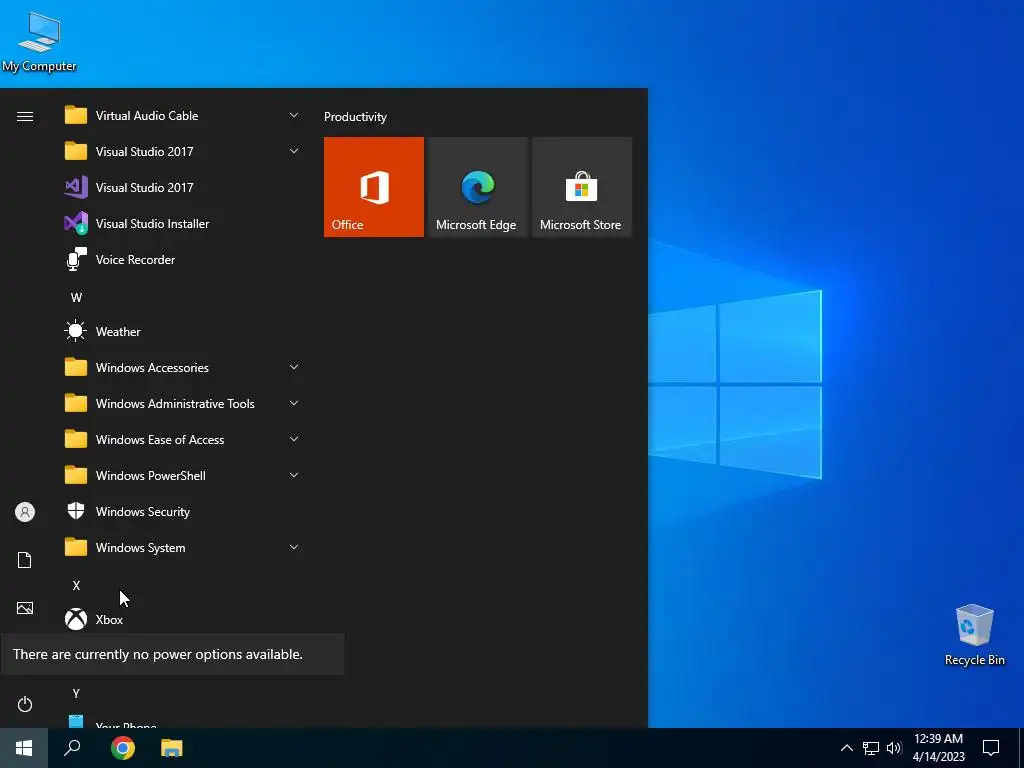Expand the Windows PowerShell folder
Screen dimensions: 1024x768
pos(183,475)
